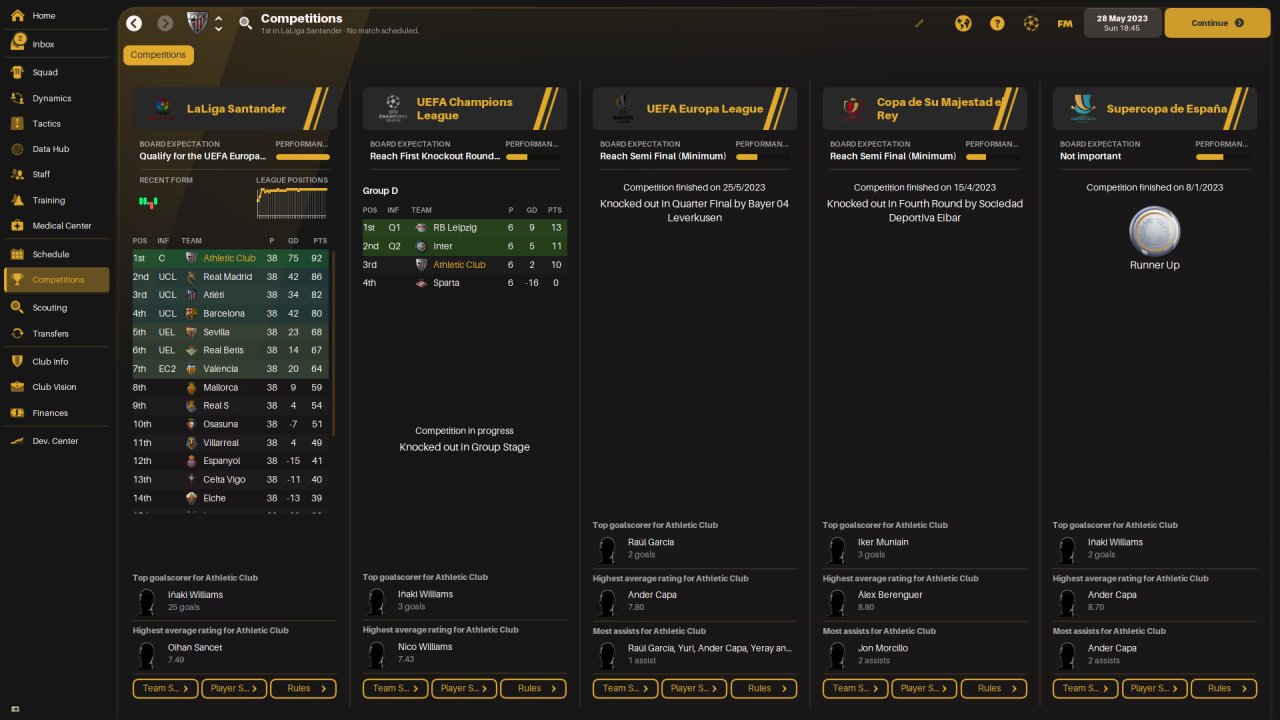
Task: Click the Continue button
Action: coord(1217,23)
